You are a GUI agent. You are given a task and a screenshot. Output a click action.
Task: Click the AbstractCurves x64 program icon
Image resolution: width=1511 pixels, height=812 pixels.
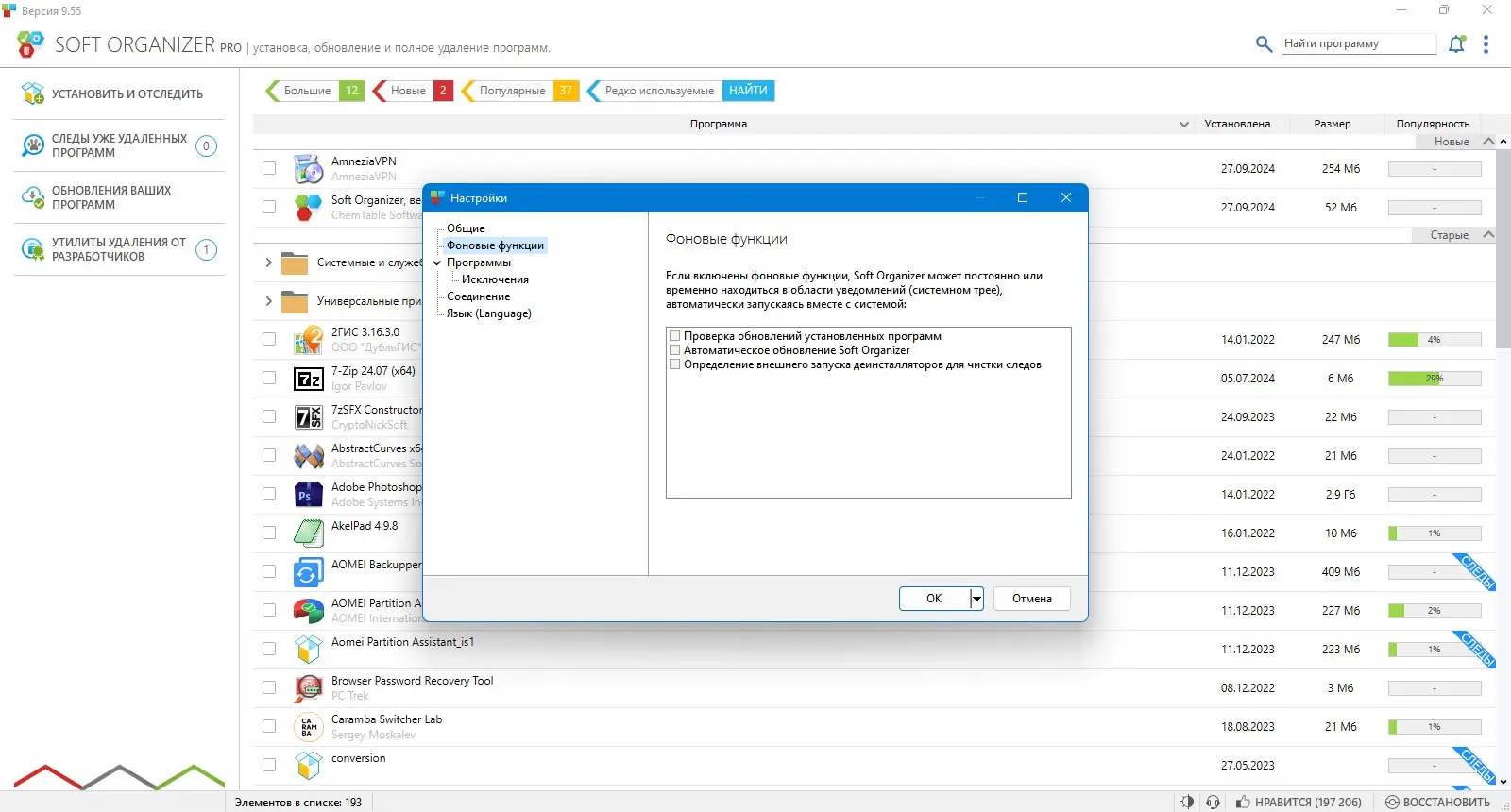(x=309, y=456)
